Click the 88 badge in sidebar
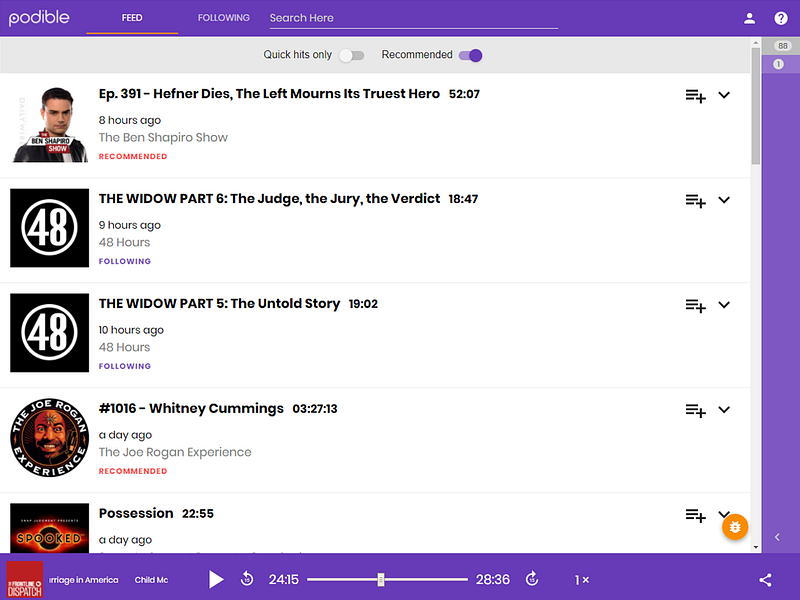 (x=783, y=46)
